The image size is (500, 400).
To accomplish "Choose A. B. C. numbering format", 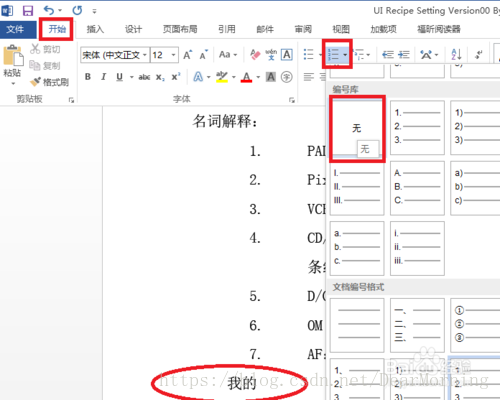I will point(417,188).
